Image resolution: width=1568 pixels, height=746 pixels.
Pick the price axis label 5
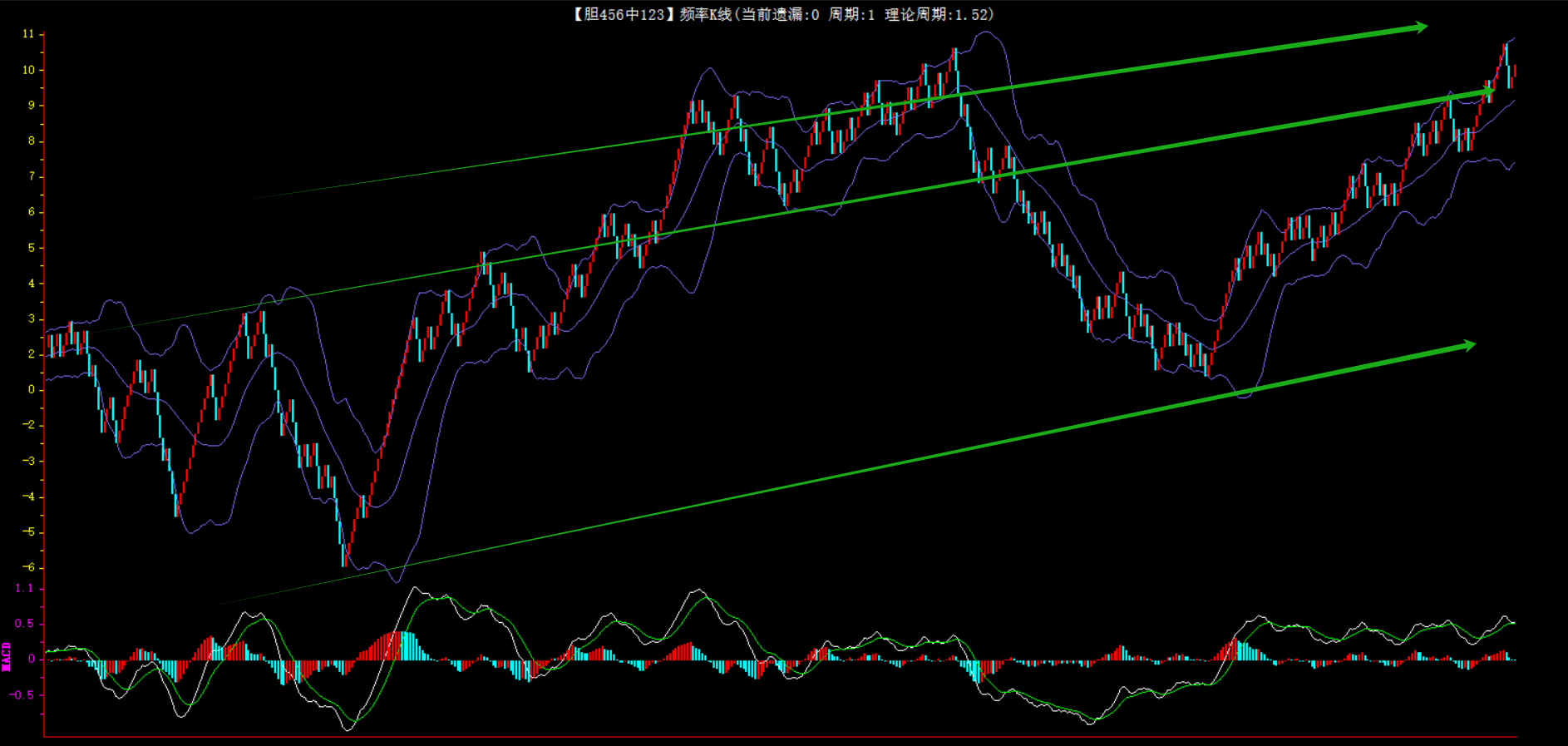(x=32, y=248)
